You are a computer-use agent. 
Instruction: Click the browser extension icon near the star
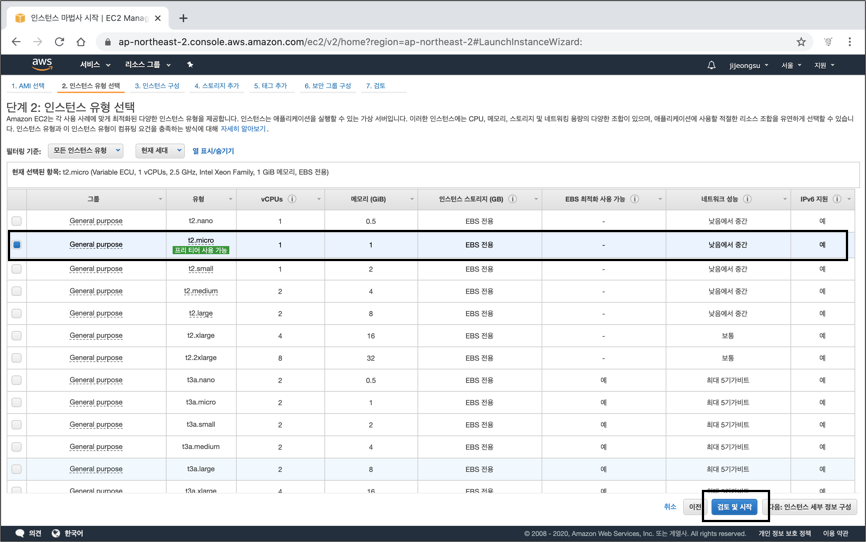click(828, 42)
